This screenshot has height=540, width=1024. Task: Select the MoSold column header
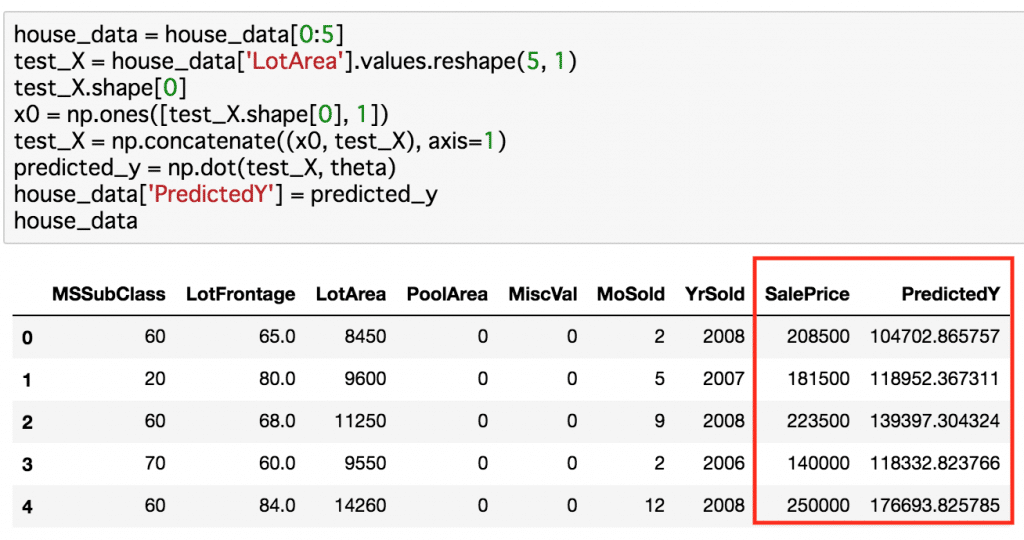tap(631, 294)
